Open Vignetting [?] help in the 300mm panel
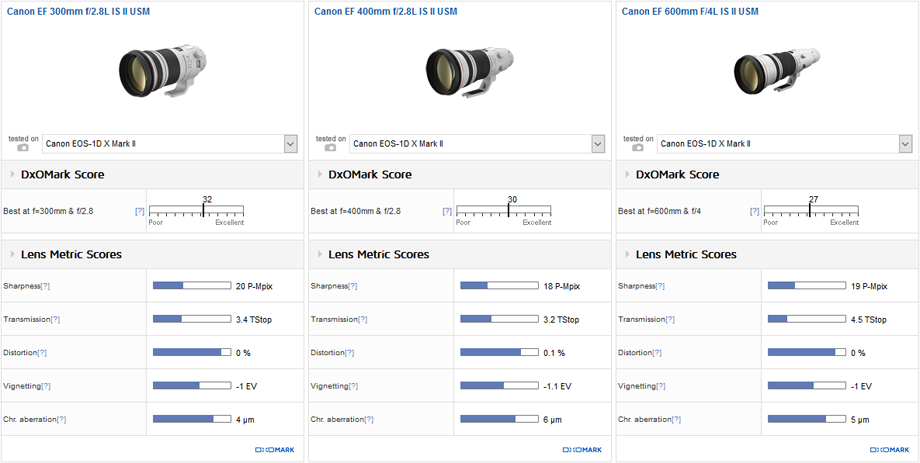 pos(46,387)
